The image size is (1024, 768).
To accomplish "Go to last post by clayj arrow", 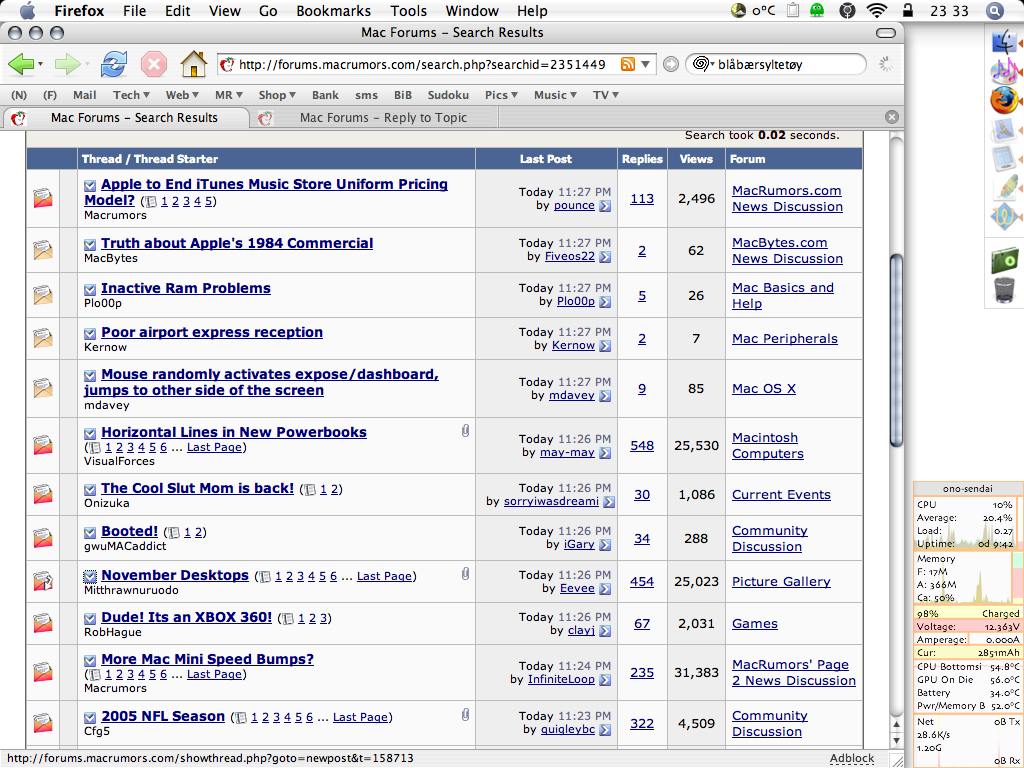I will [605, 631].
